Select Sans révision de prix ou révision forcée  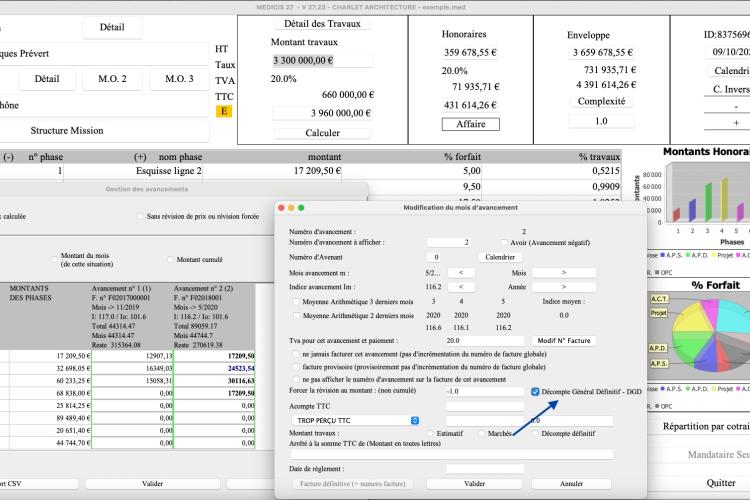click(140, 217)
